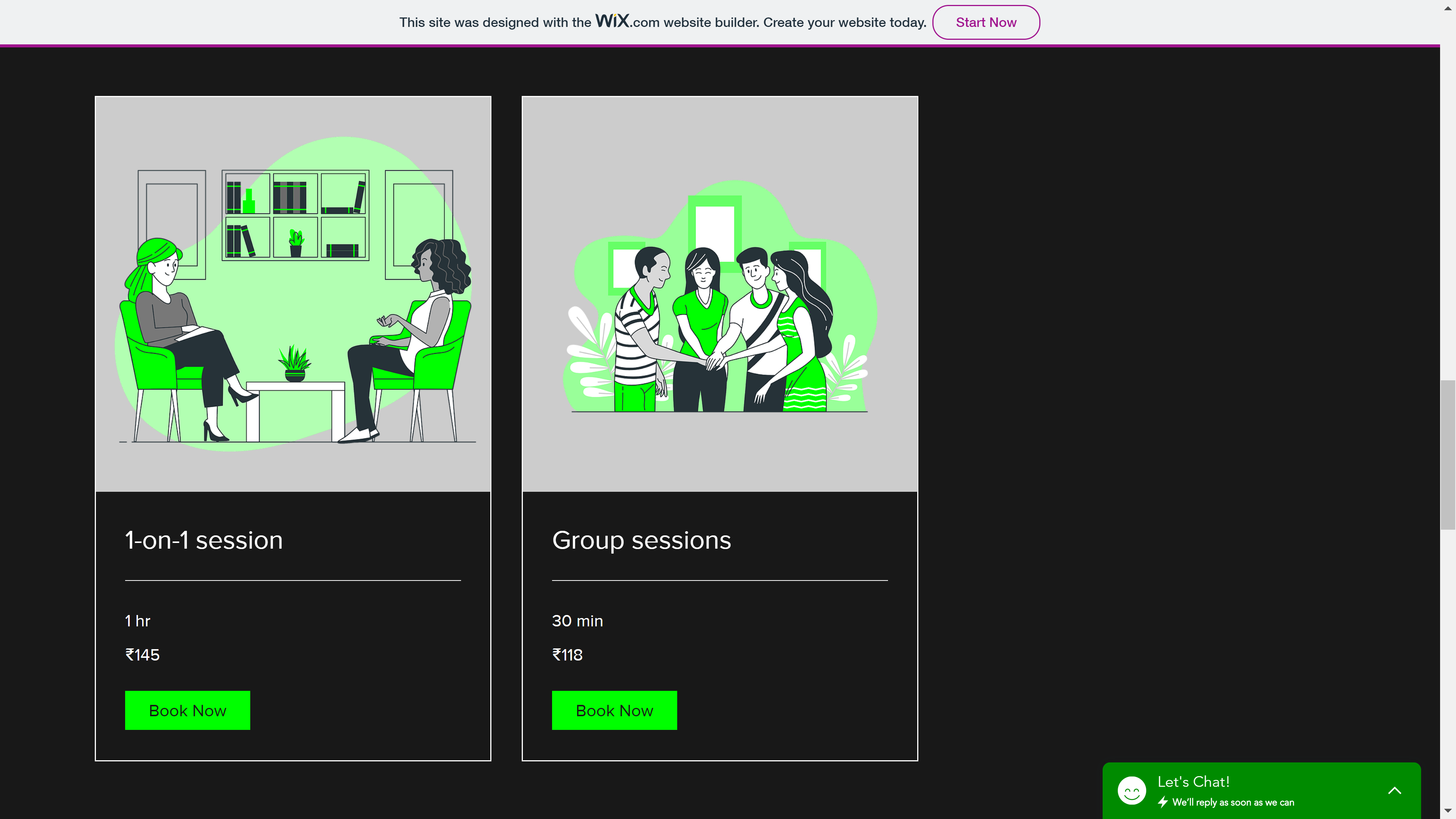Expand the Let's Chat widget chevron
The image size is (1456, 819).
[x=1395, y=790]
